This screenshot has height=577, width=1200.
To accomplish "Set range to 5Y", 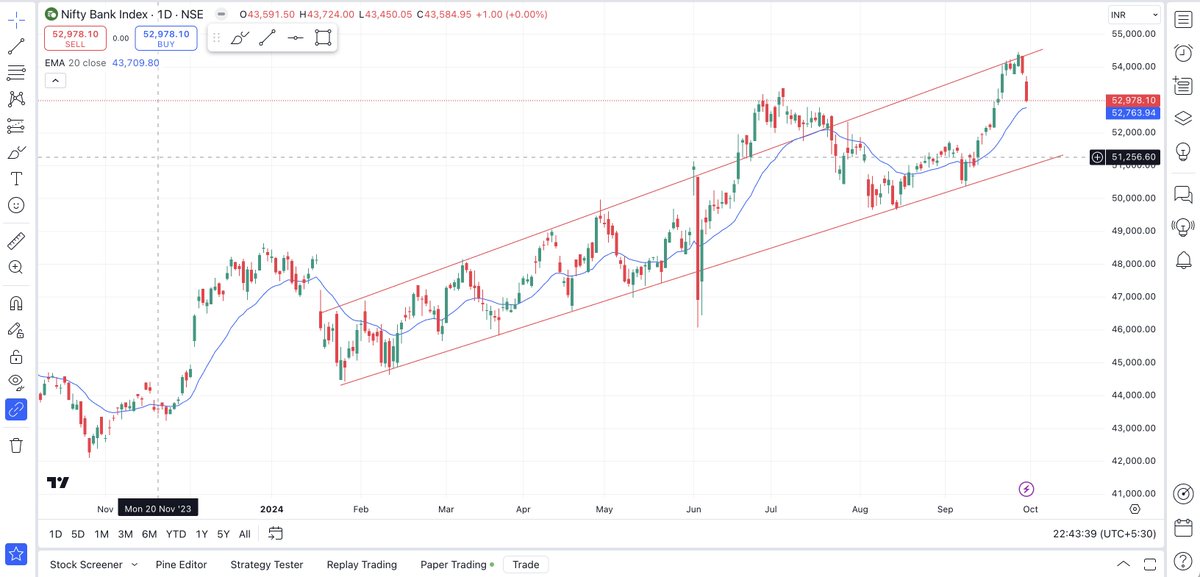I will pyautogui.click(x=223, y=534).
